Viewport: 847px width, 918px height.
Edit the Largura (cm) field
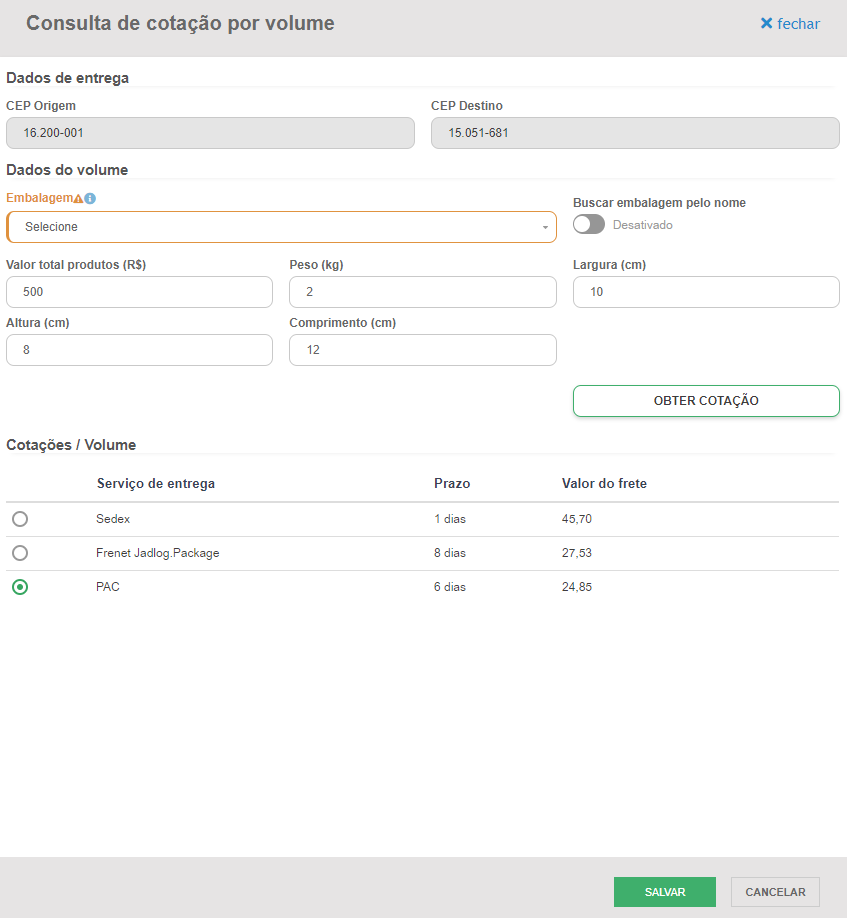tap(705, 292)
